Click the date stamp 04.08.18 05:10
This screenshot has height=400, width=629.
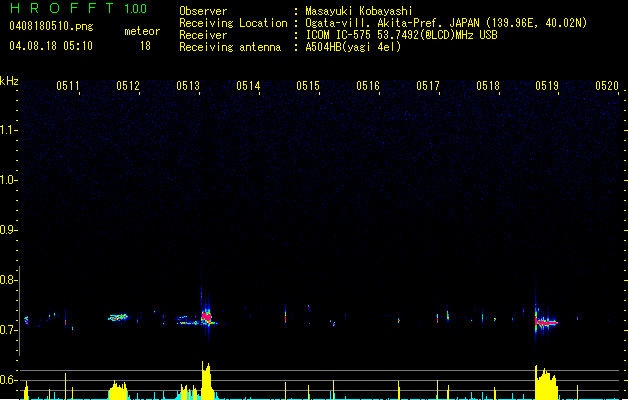point(51,46)
